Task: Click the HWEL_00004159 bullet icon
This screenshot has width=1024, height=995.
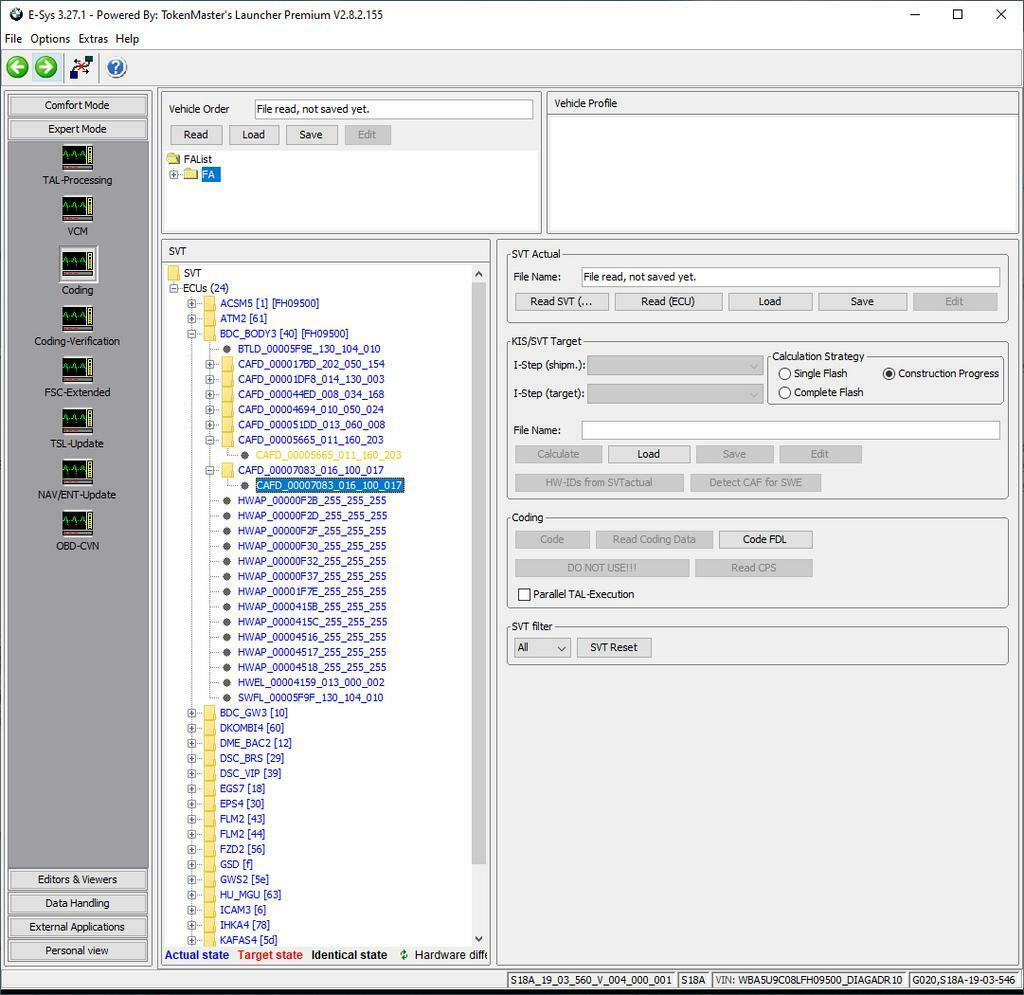Action: [227, 682]
